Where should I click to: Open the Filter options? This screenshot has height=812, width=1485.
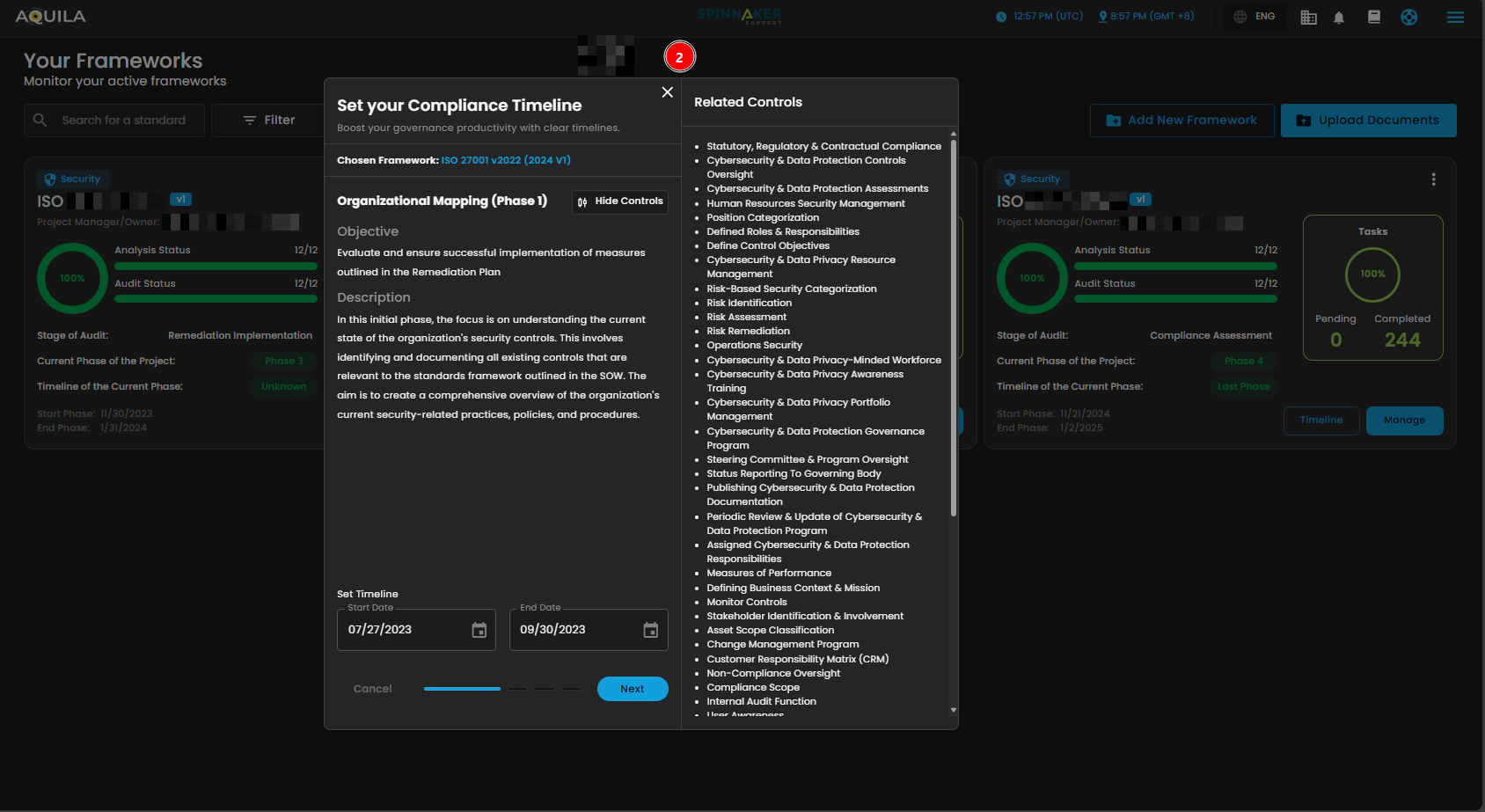click(269, 121)
